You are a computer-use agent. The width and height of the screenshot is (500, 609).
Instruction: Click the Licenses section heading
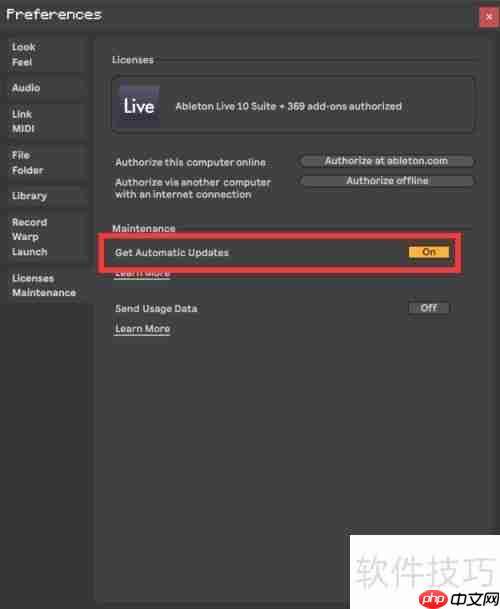point(133,60)
